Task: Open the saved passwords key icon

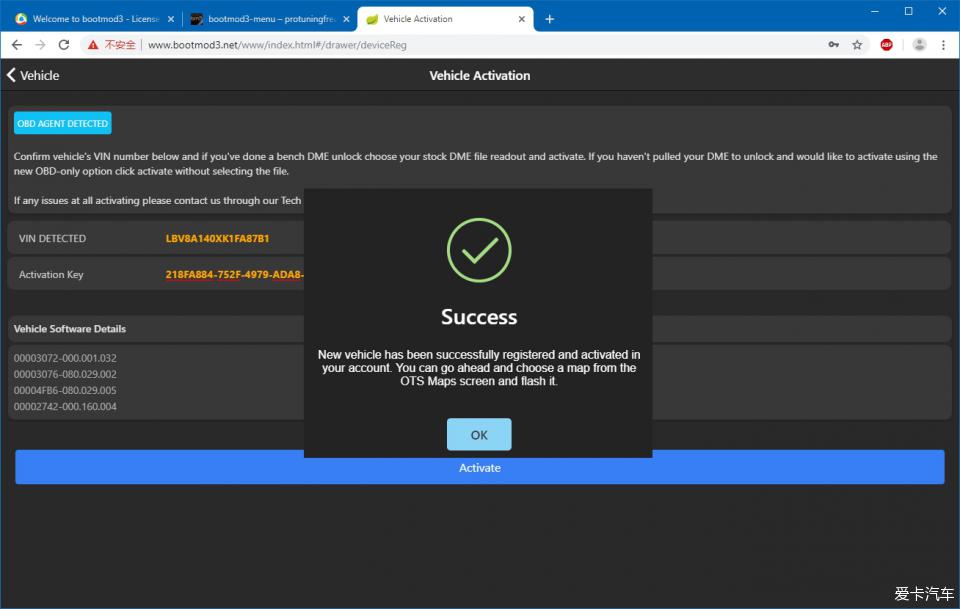Action: tap(833, 45)
